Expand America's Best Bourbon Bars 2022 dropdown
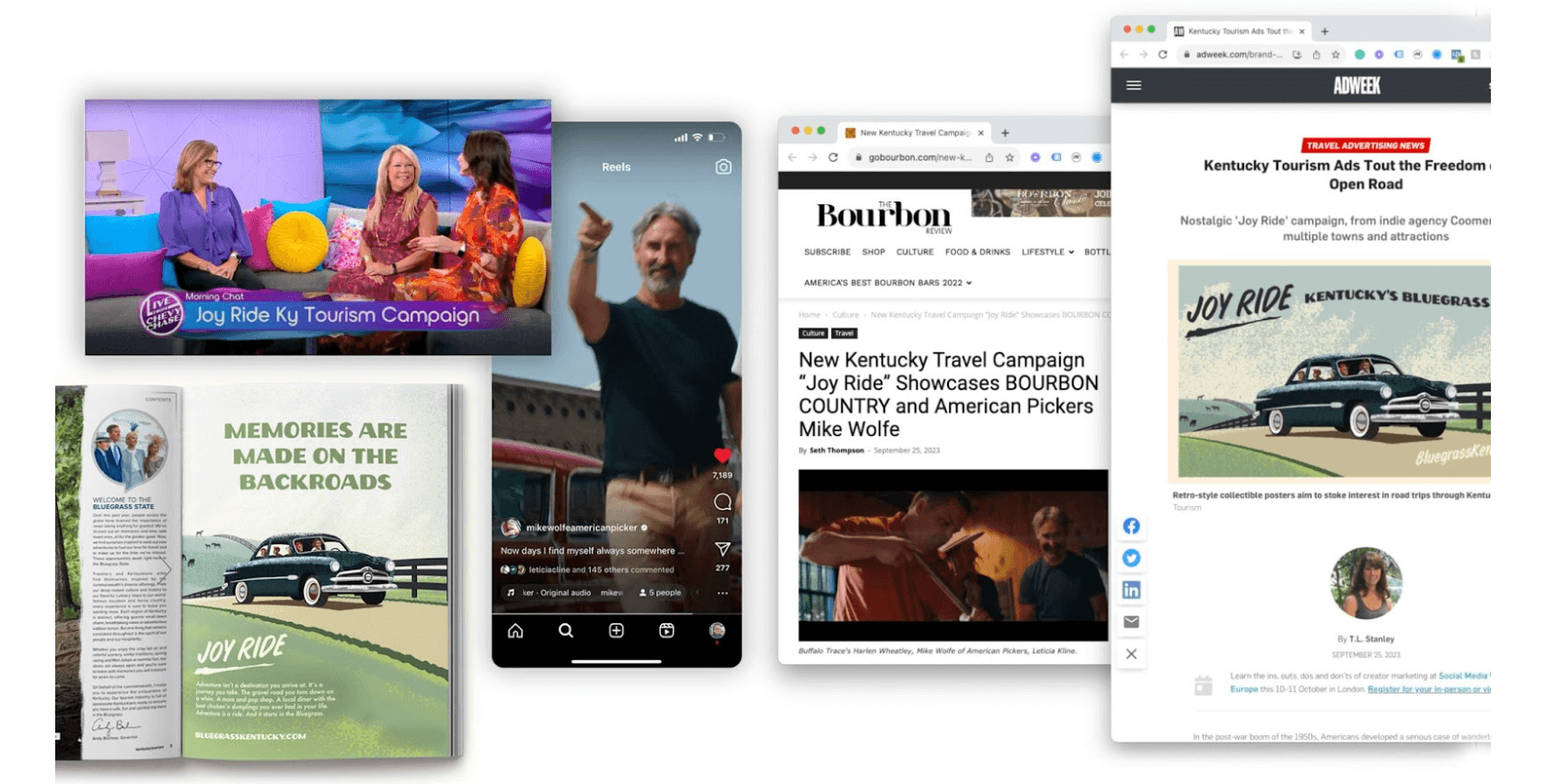The height and width of the screenshot is (784, 1559). tap(887, 282)
